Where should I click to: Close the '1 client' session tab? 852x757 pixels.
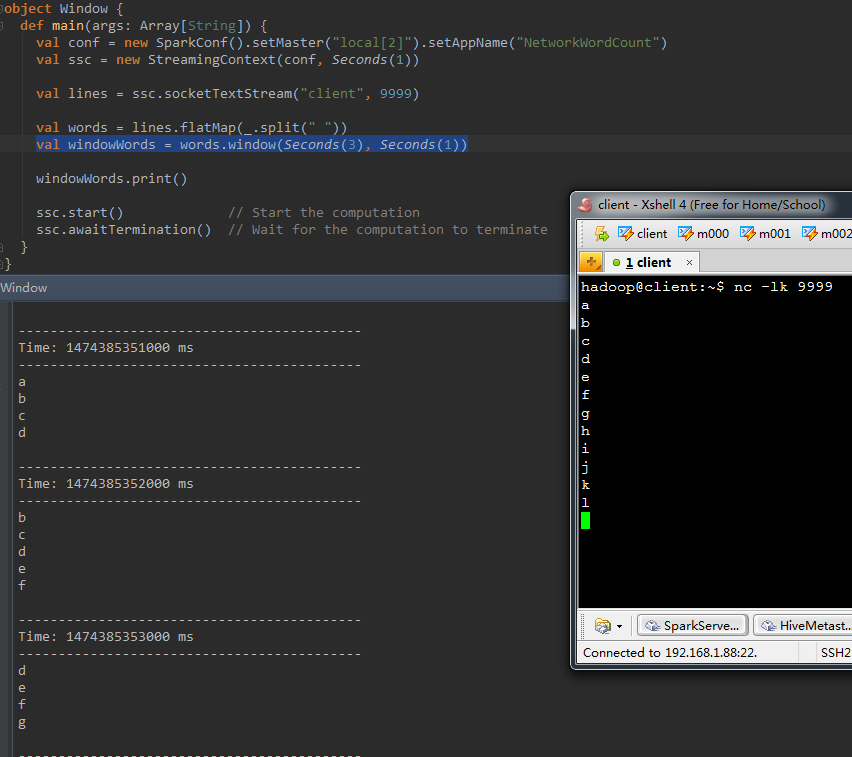[688, 263]
